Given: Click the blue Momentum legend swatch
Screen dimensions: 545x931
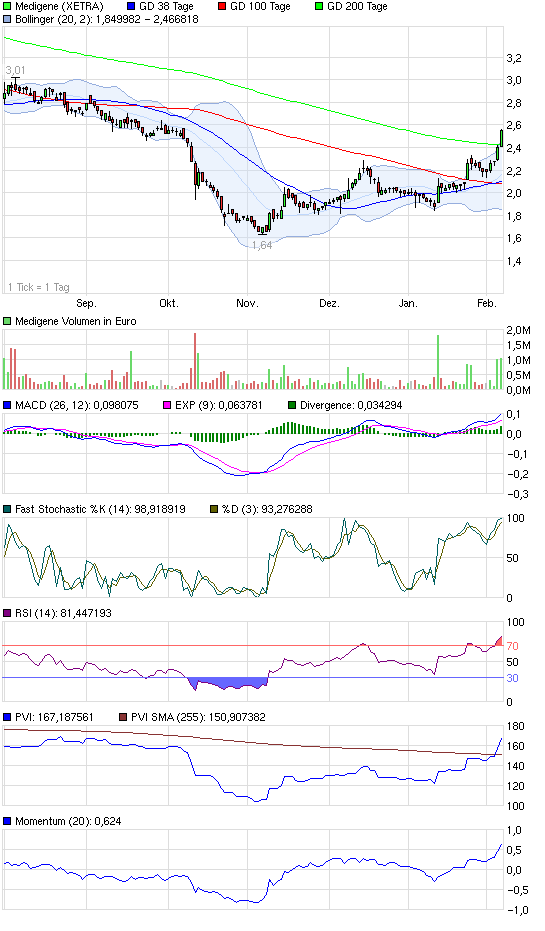Looking at the screenshot, I should click(7, 821).
